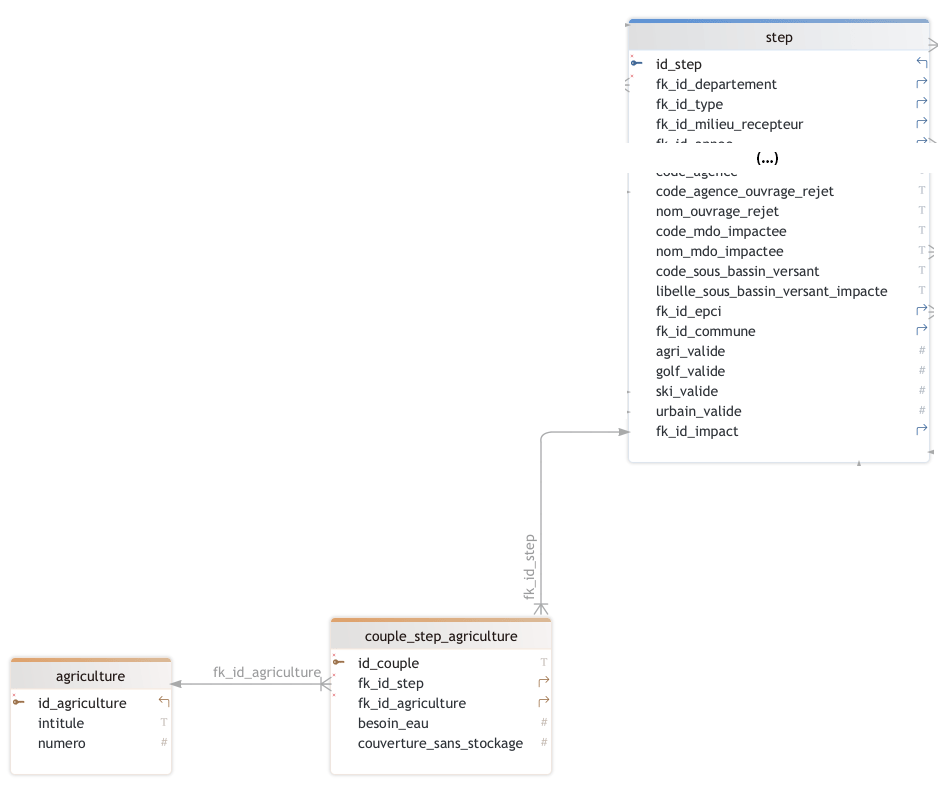Click the numeric type icon beside golf_valide

[x=921, y=371]
